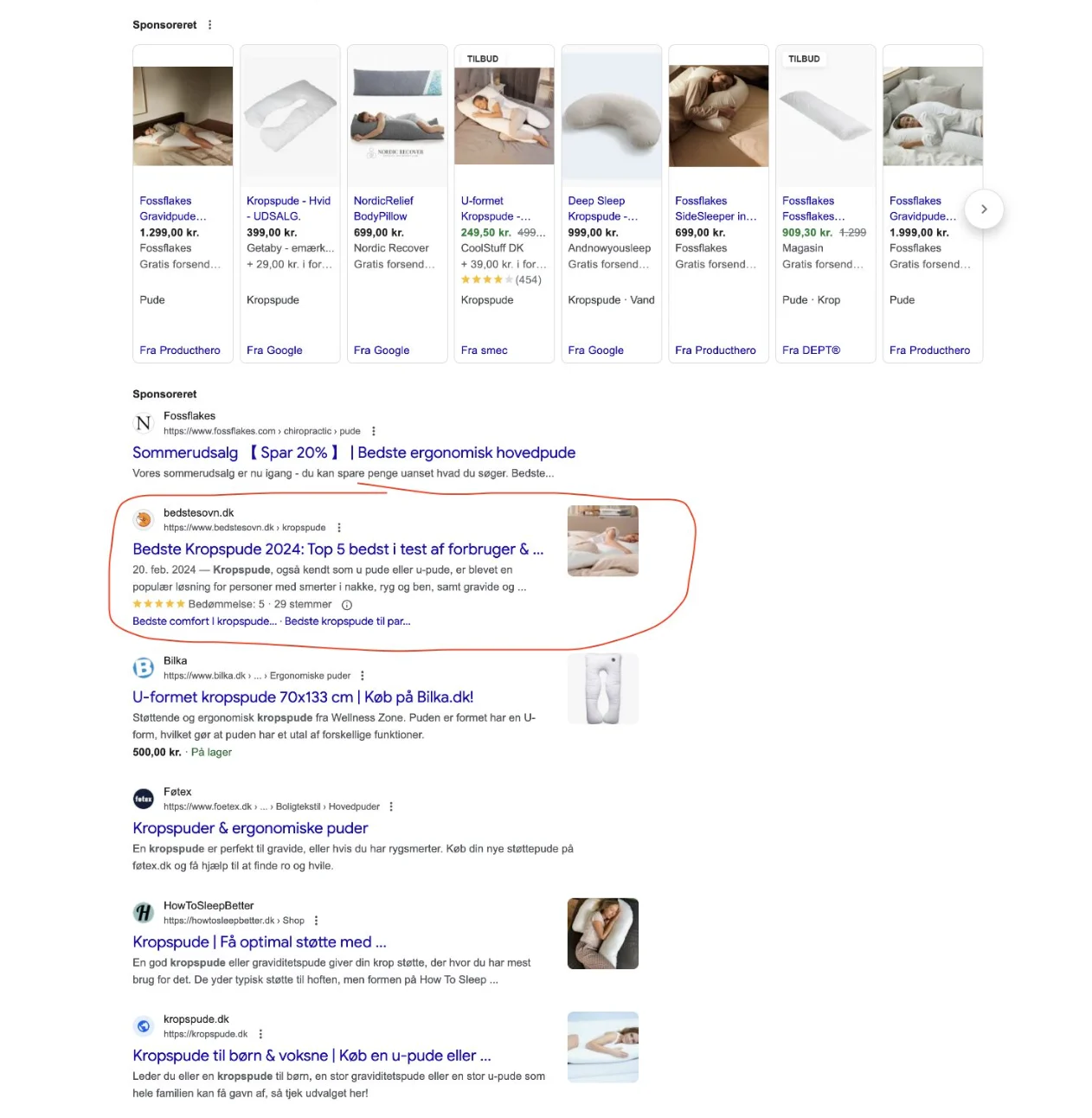1092x1118 pixels.
Task: Open the U-formet Kropspude title link
Action: (496, 209)
